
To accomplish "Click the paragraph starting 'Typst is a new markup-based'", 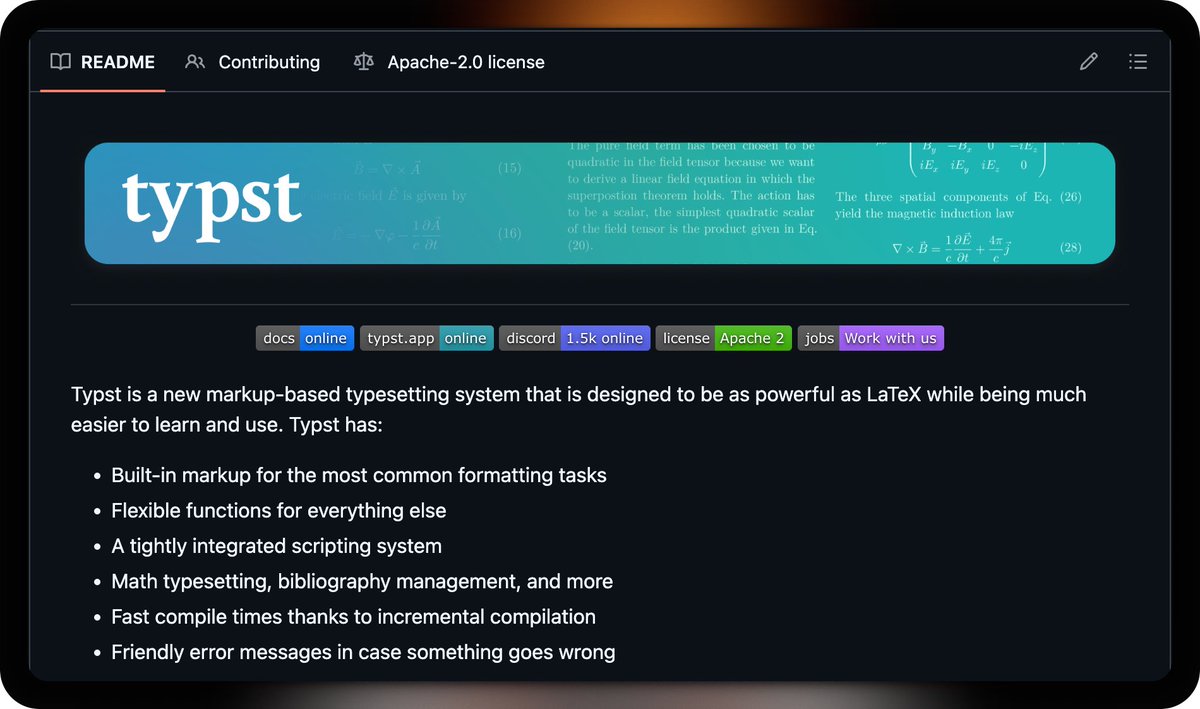I will click(x=579, y=409).
